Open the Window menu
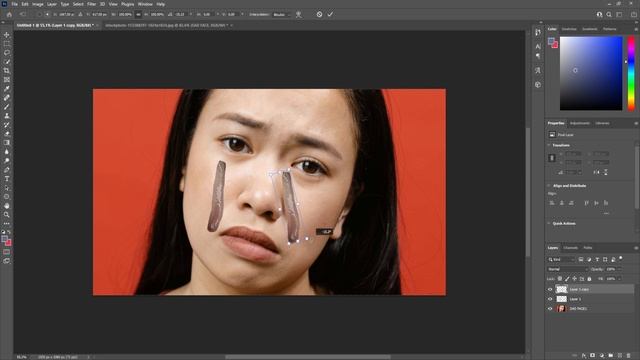This screenshot has width=640, height=360. 145,4
